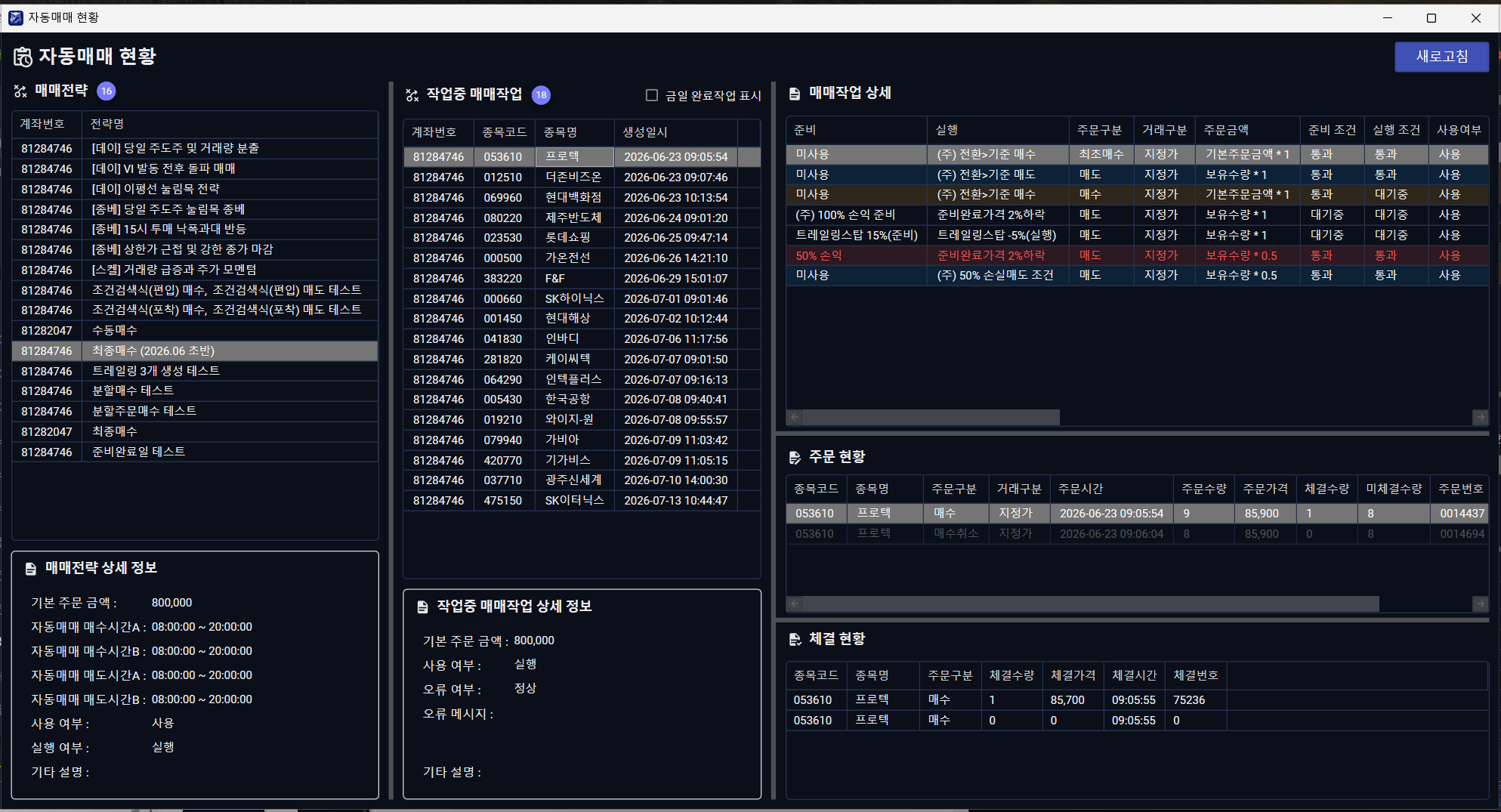Click the 매매작업 상세 document icon
The width and height of the screenshot is (1501, 812).
(795, 94)
